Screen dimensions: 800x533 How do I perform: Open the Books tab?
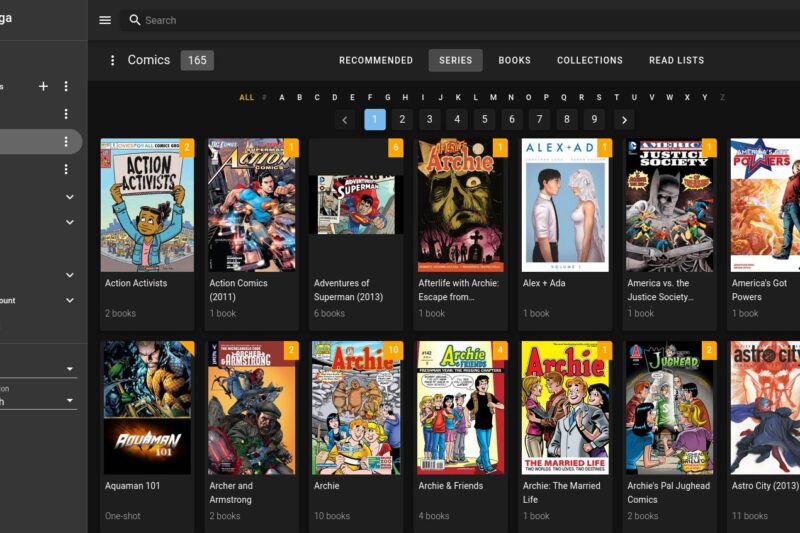(x=514, y=60)
